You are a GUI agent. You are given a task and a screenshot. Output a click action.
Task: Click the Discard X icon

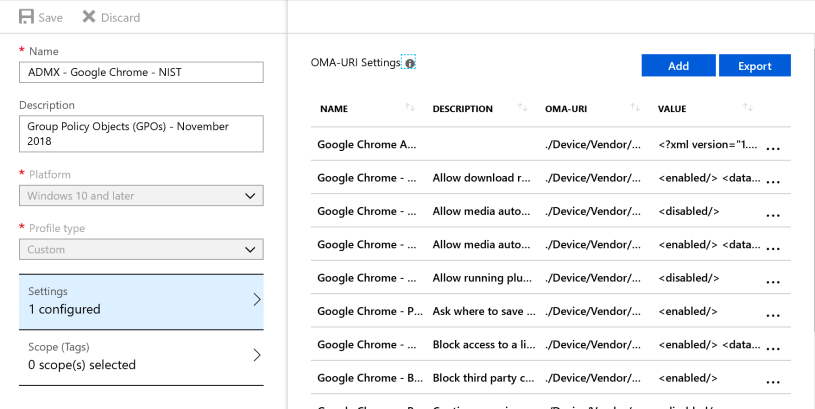click(89, 17)
